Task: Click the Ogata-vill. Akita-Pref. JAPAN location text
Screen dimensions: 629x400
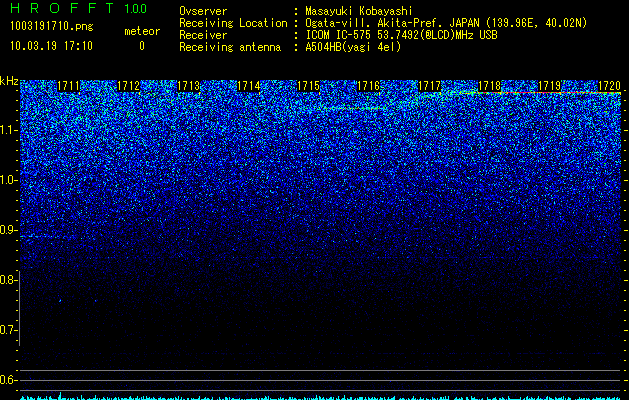Action: coord(446,23)
